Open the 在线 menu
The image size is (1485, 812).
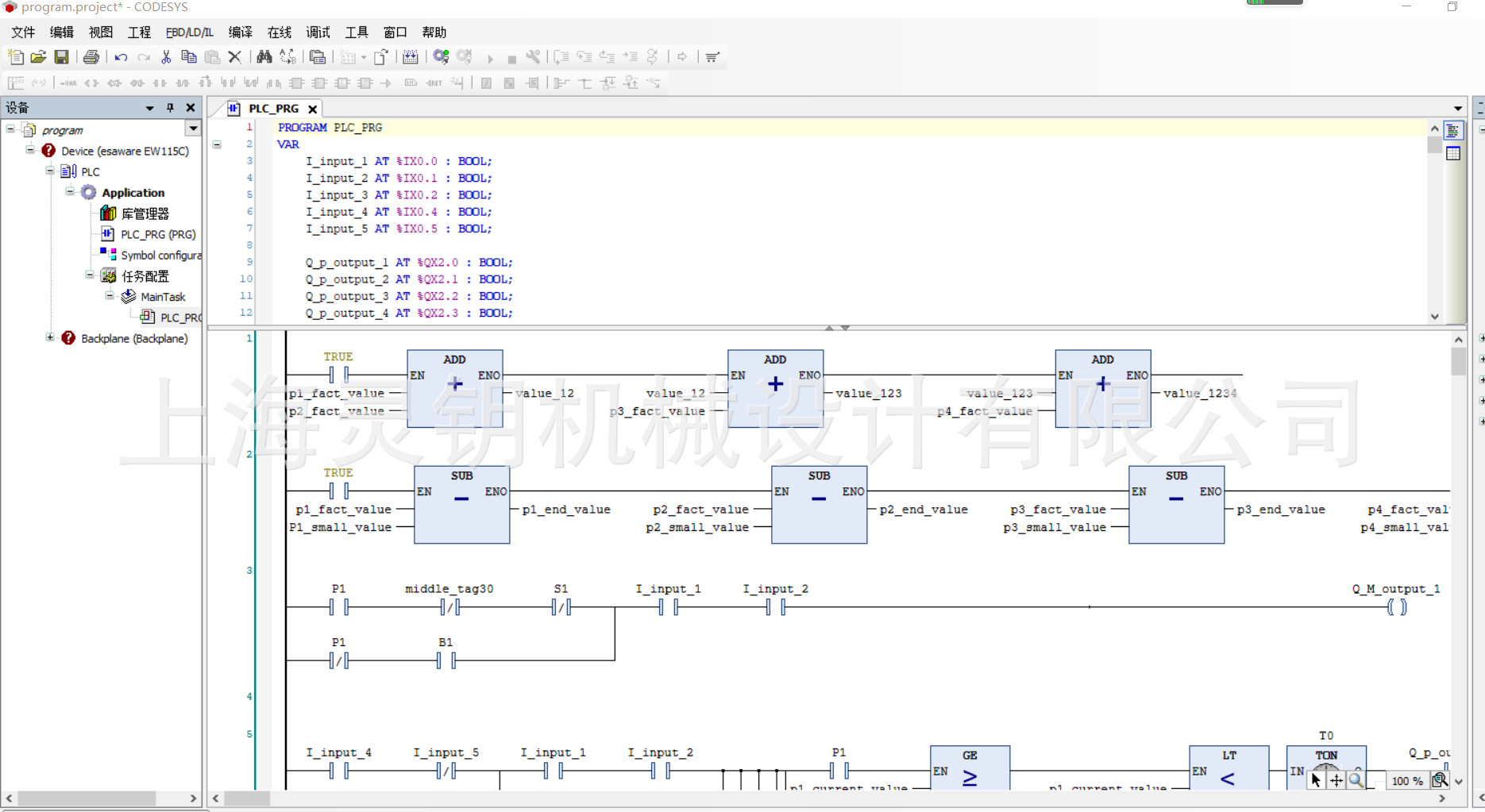pos(280,33)
